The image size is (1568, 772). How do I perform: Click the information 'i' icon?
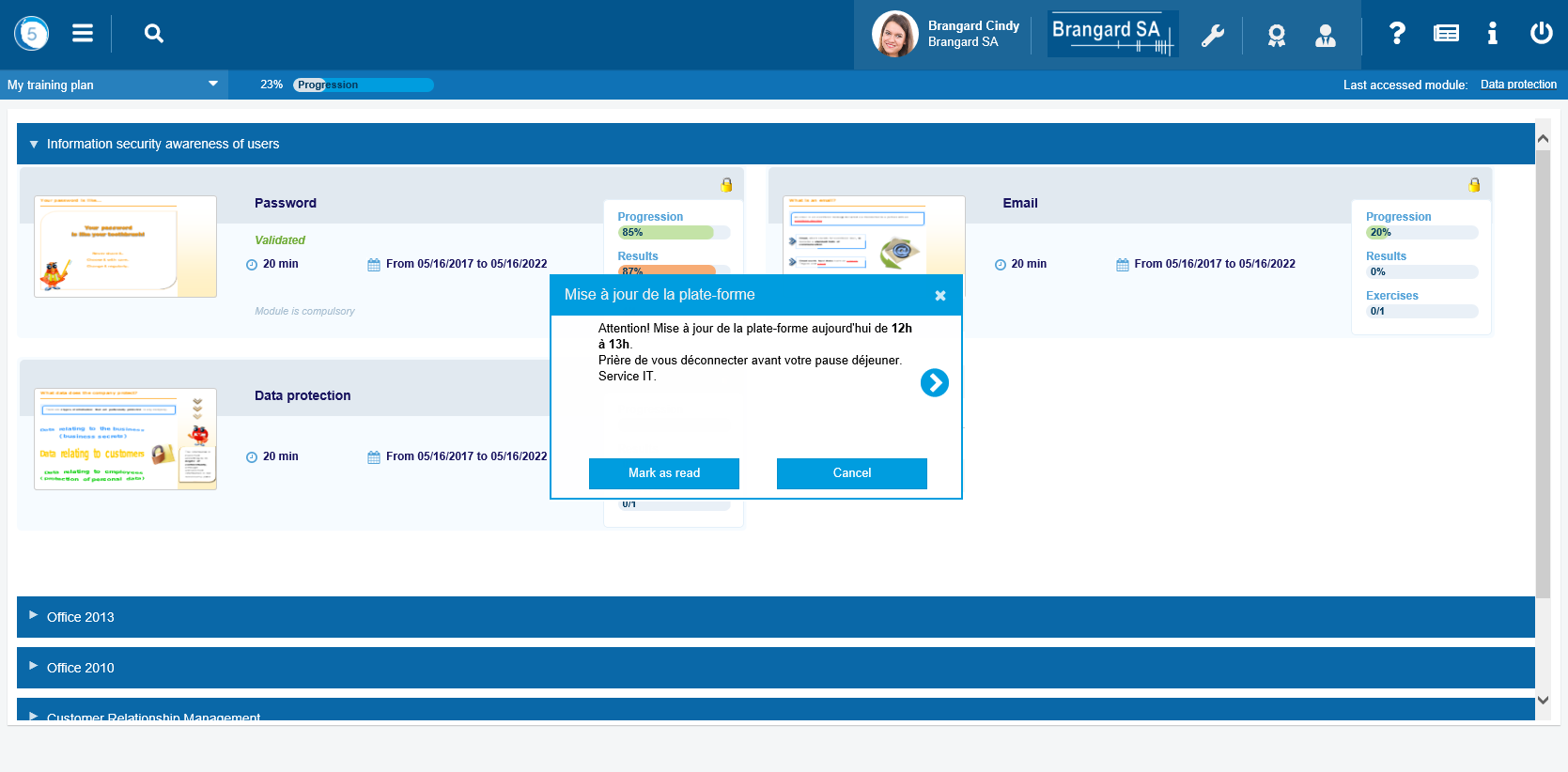(x=1492, y=34)
